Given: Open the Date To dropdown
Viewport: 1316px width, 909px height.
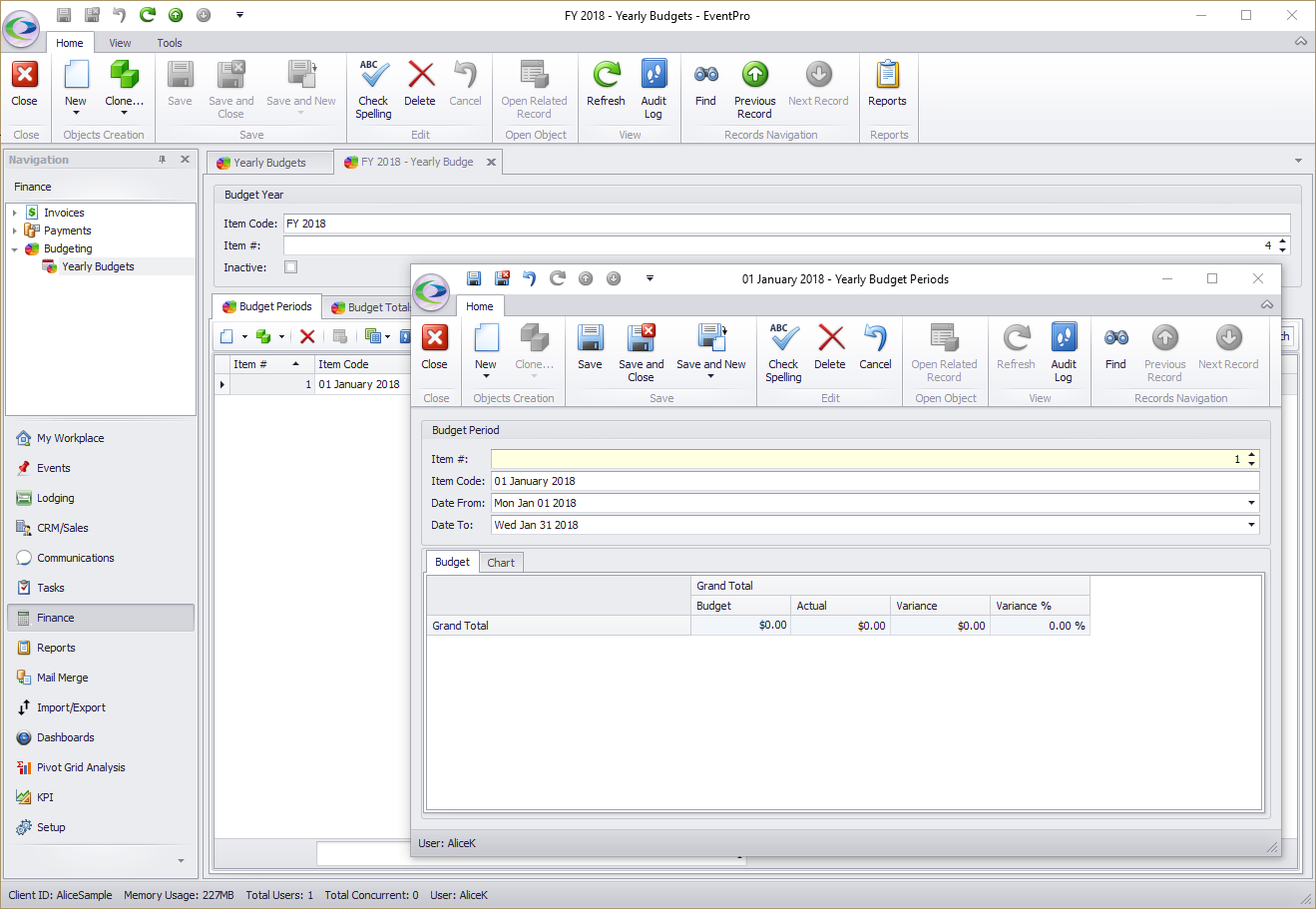Looking at the screenshot, I should tap(1251, 525).
